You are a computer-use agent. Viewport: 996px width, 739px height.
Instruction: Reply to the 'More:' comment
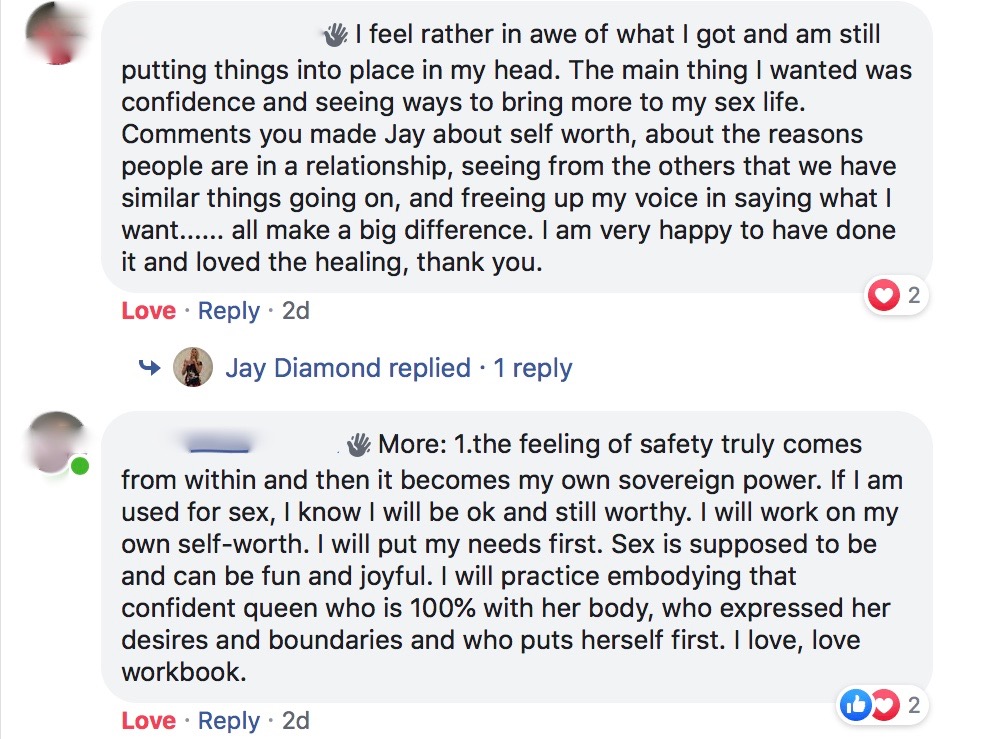coord(229,720)
